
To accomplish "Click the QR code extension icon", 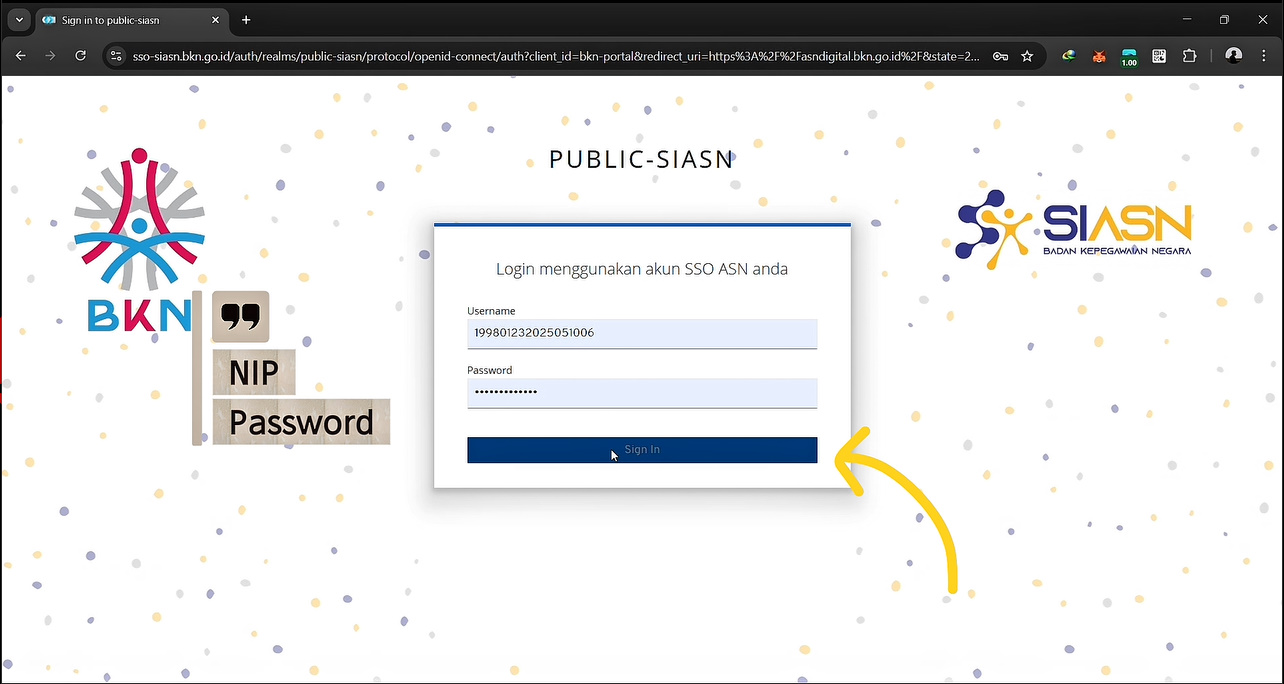I will [1159, 56].
